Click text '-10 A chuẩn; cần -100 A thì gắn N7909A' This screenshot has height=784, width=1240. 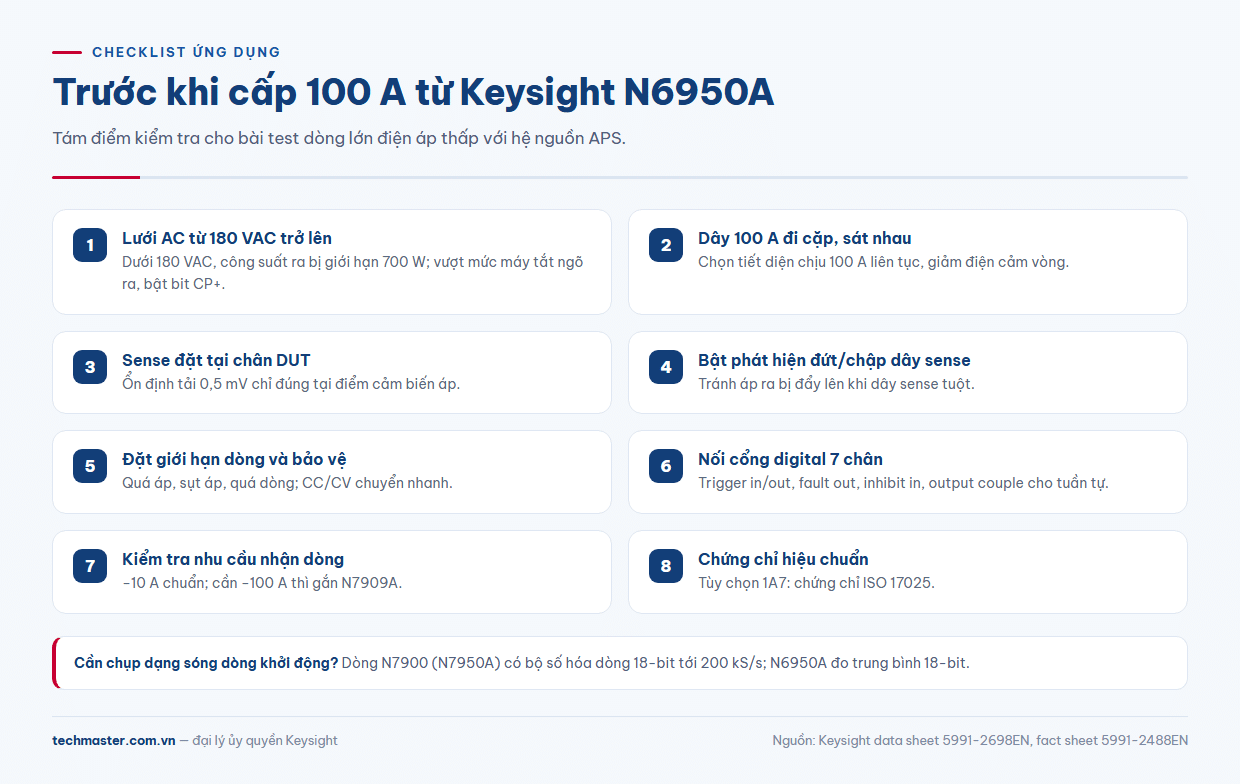(x=262, y=583)
